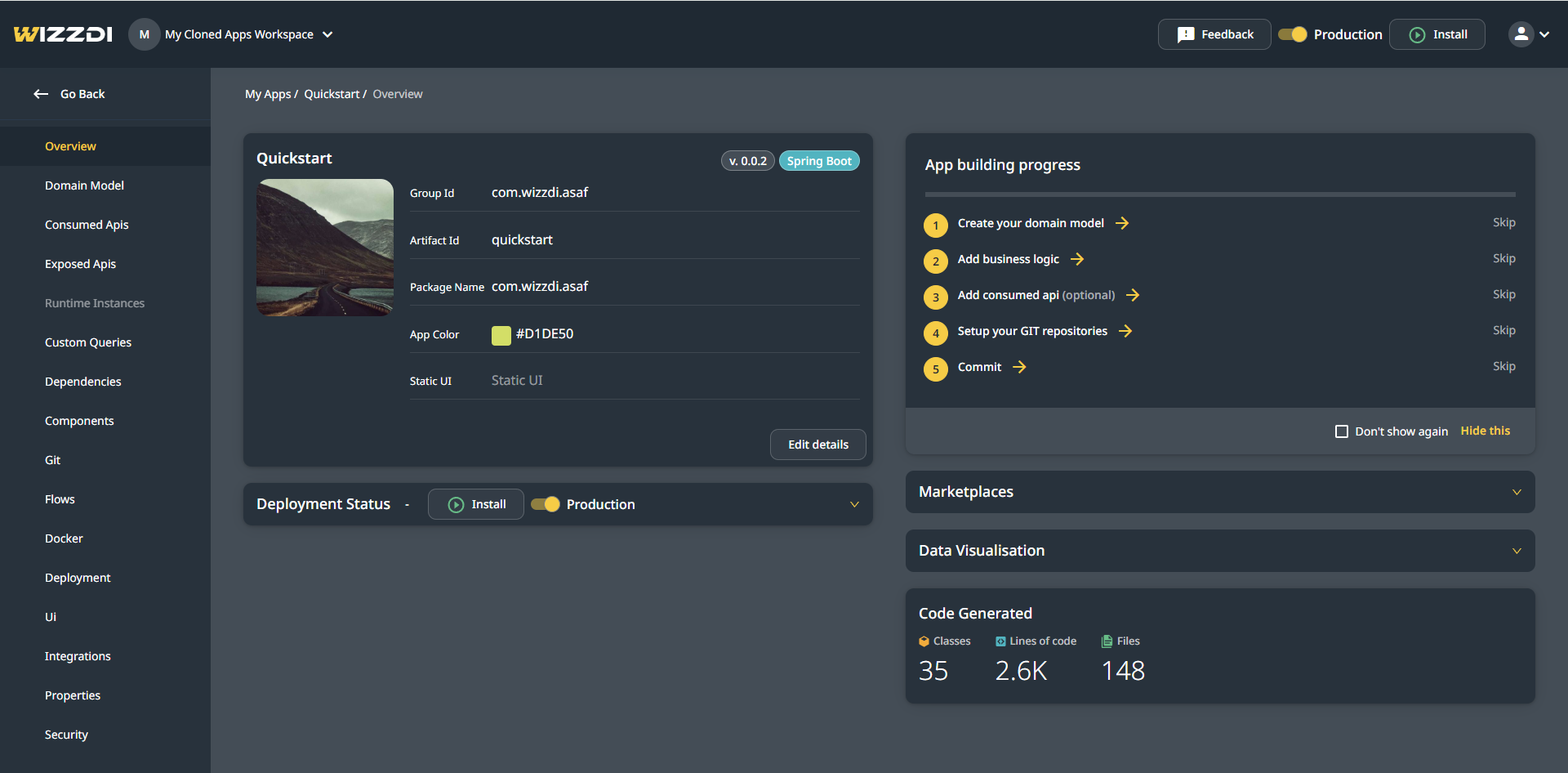Click the Go Back arrow icon

[41, 94]
